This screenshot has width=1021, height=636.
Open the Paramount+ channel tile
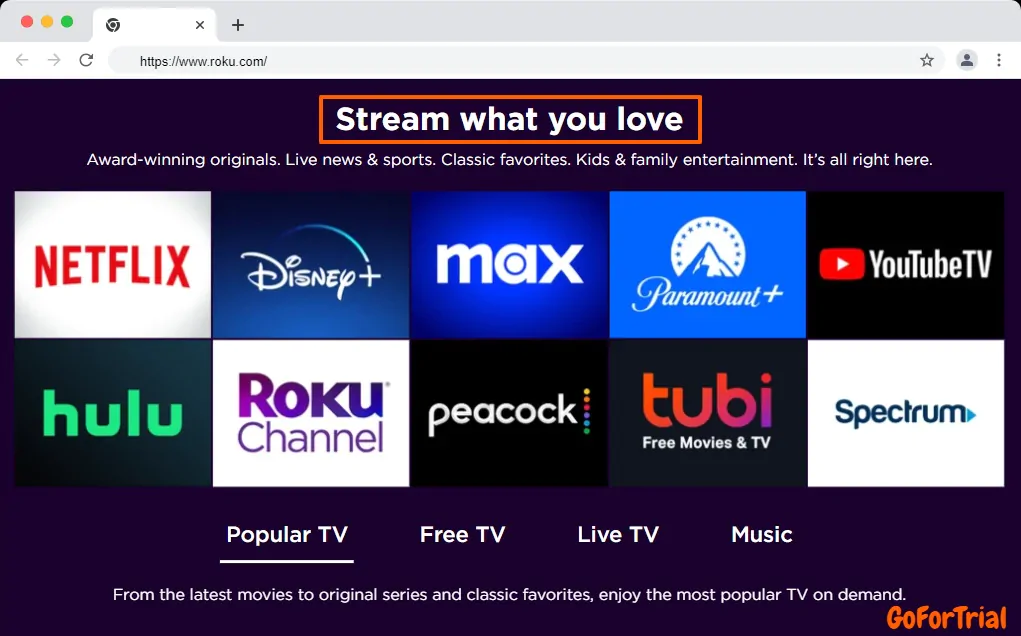(707, 264)
